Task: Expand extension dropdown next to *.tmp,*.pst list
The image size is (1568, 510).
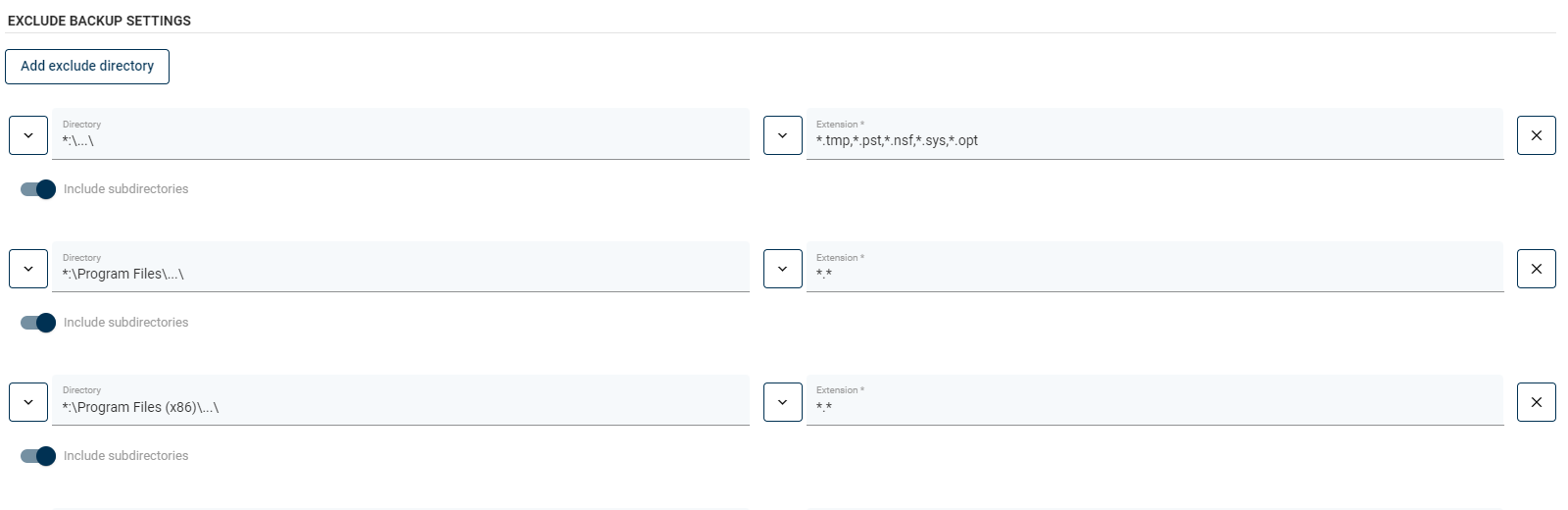Action: [782, 135]
